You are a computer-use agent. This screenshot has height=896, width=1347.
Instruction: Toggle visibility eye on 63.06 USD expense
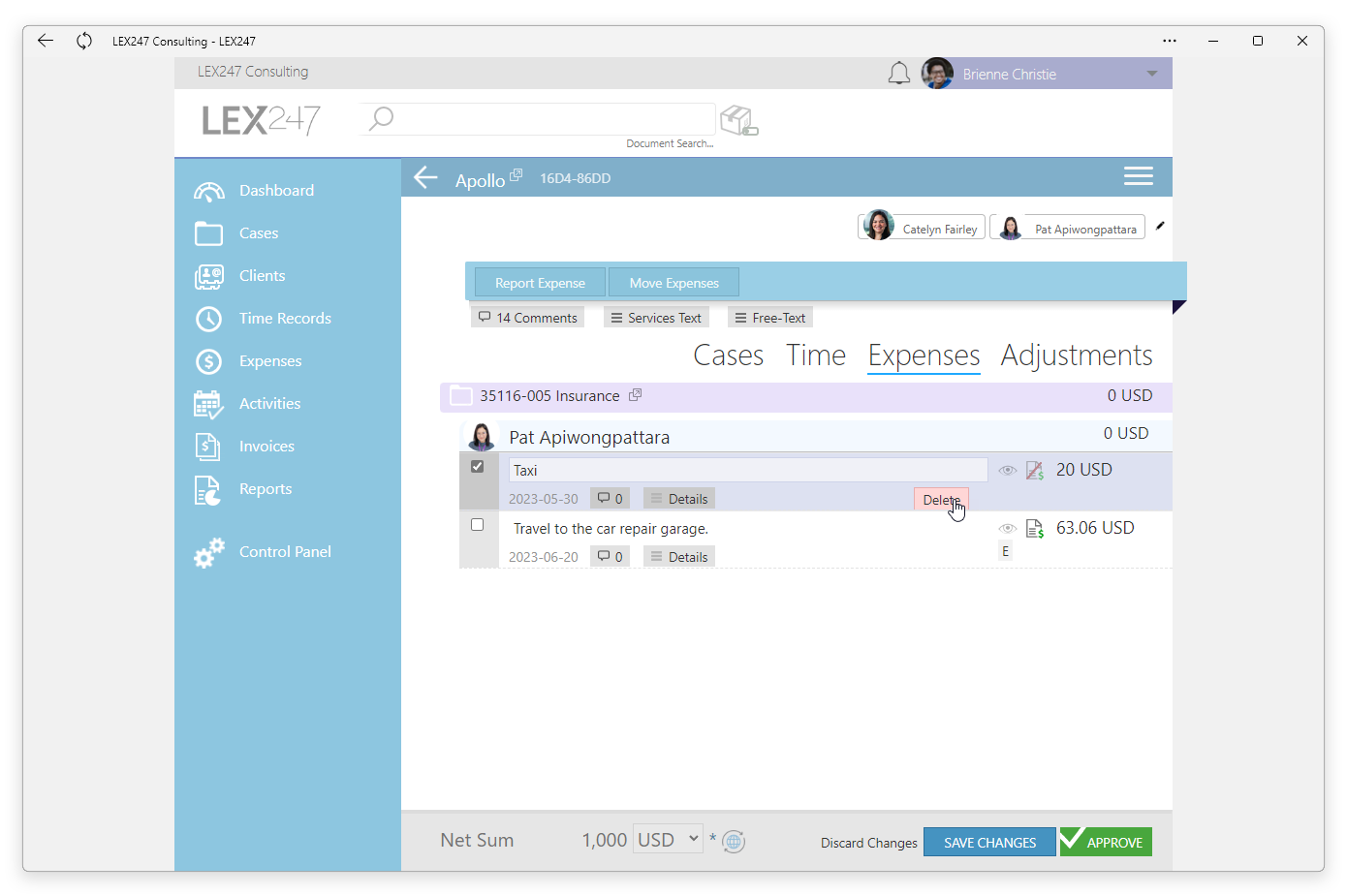click(1008, 529)
